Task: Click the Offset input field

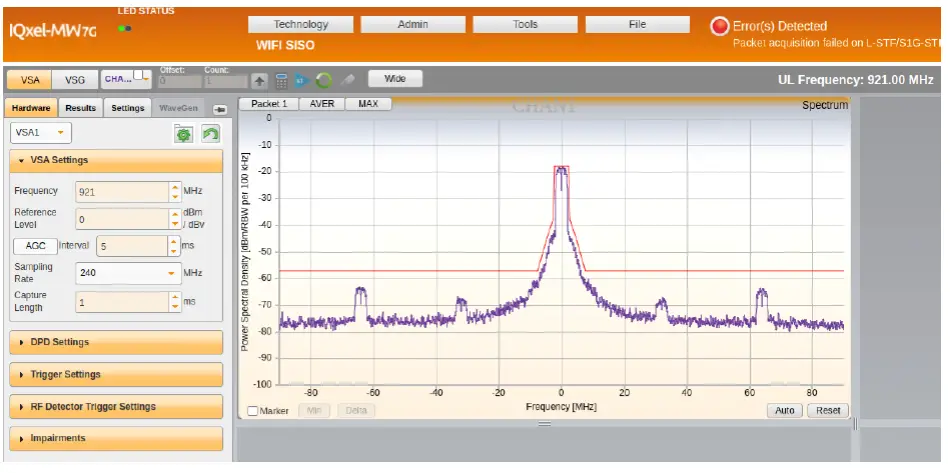Action: click(180, 81)
